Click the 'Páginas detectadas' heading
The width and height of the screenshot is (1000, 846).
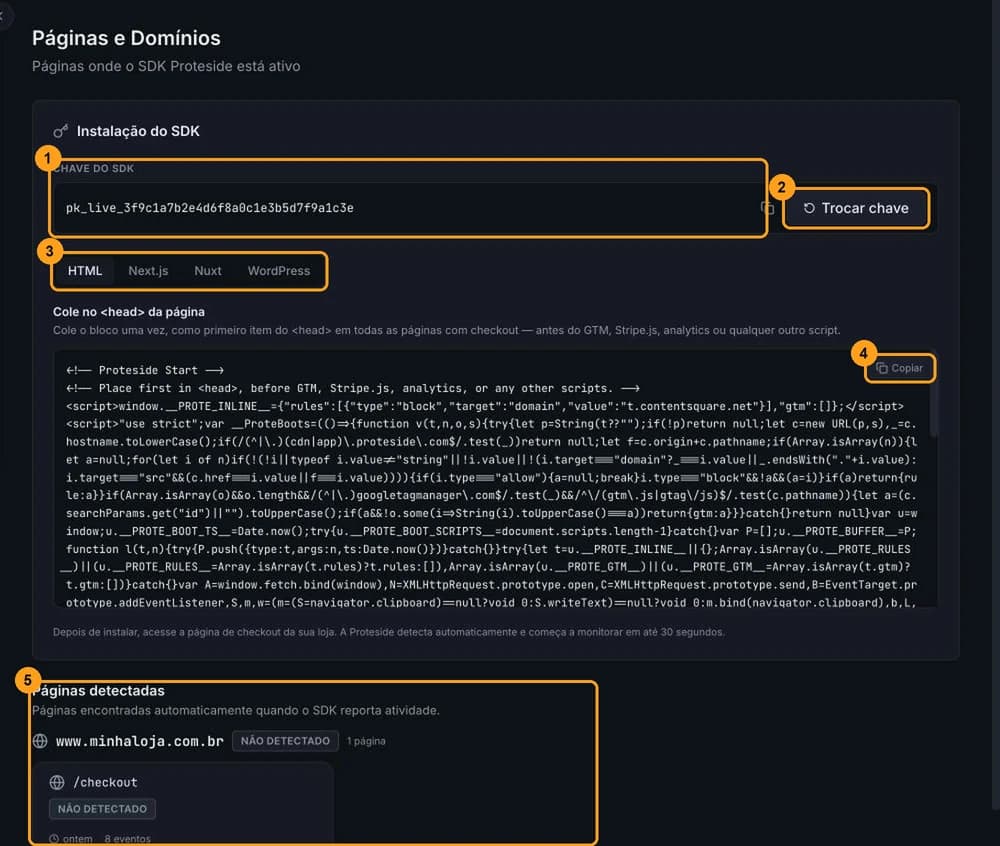(x=99, y=690)
